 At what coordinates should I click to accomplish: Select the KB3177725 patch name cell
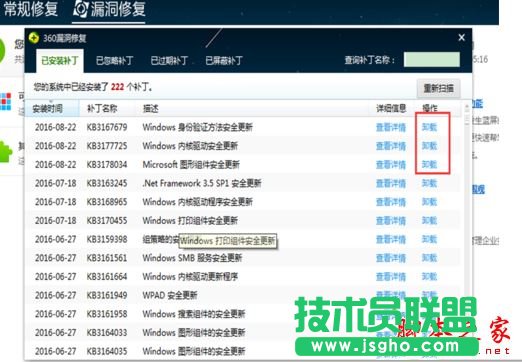[x=107, y=146]
